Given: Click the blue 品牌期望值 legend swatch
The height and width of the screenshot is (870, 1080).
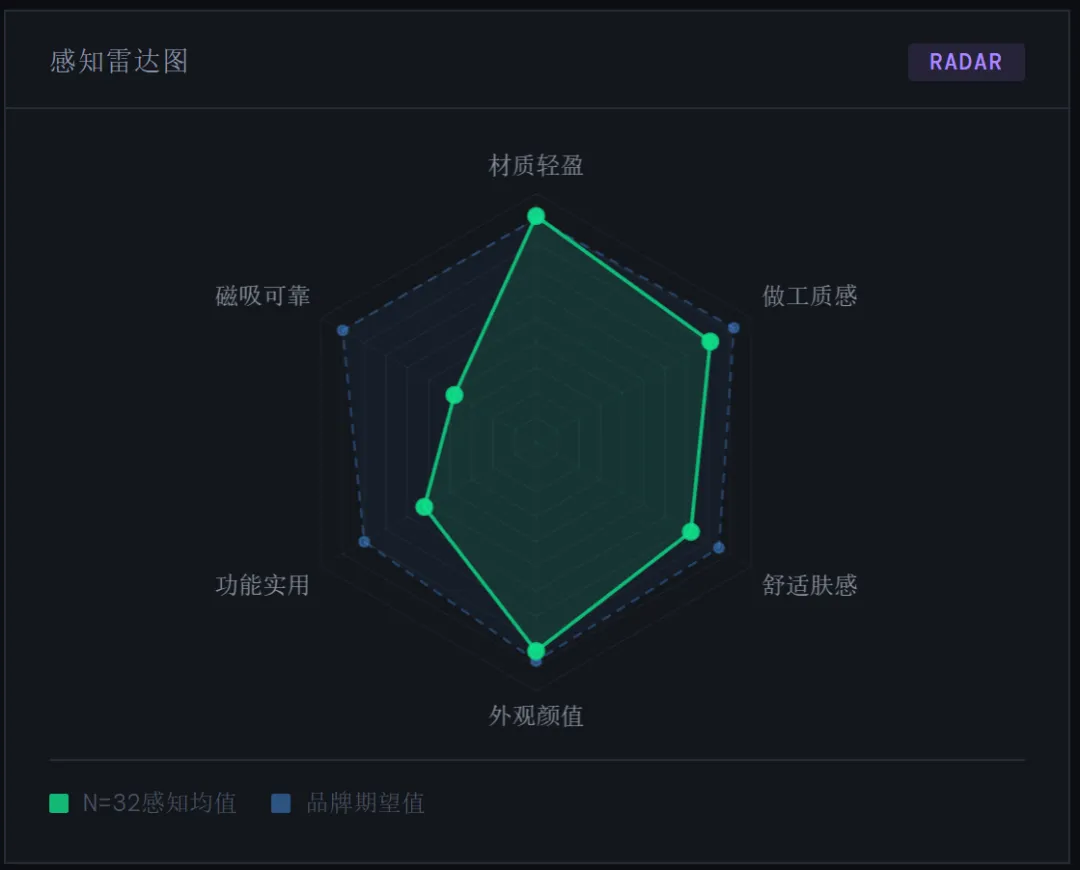Looking at the screenshot, I should pyautogui.click(x=281, y=803).
